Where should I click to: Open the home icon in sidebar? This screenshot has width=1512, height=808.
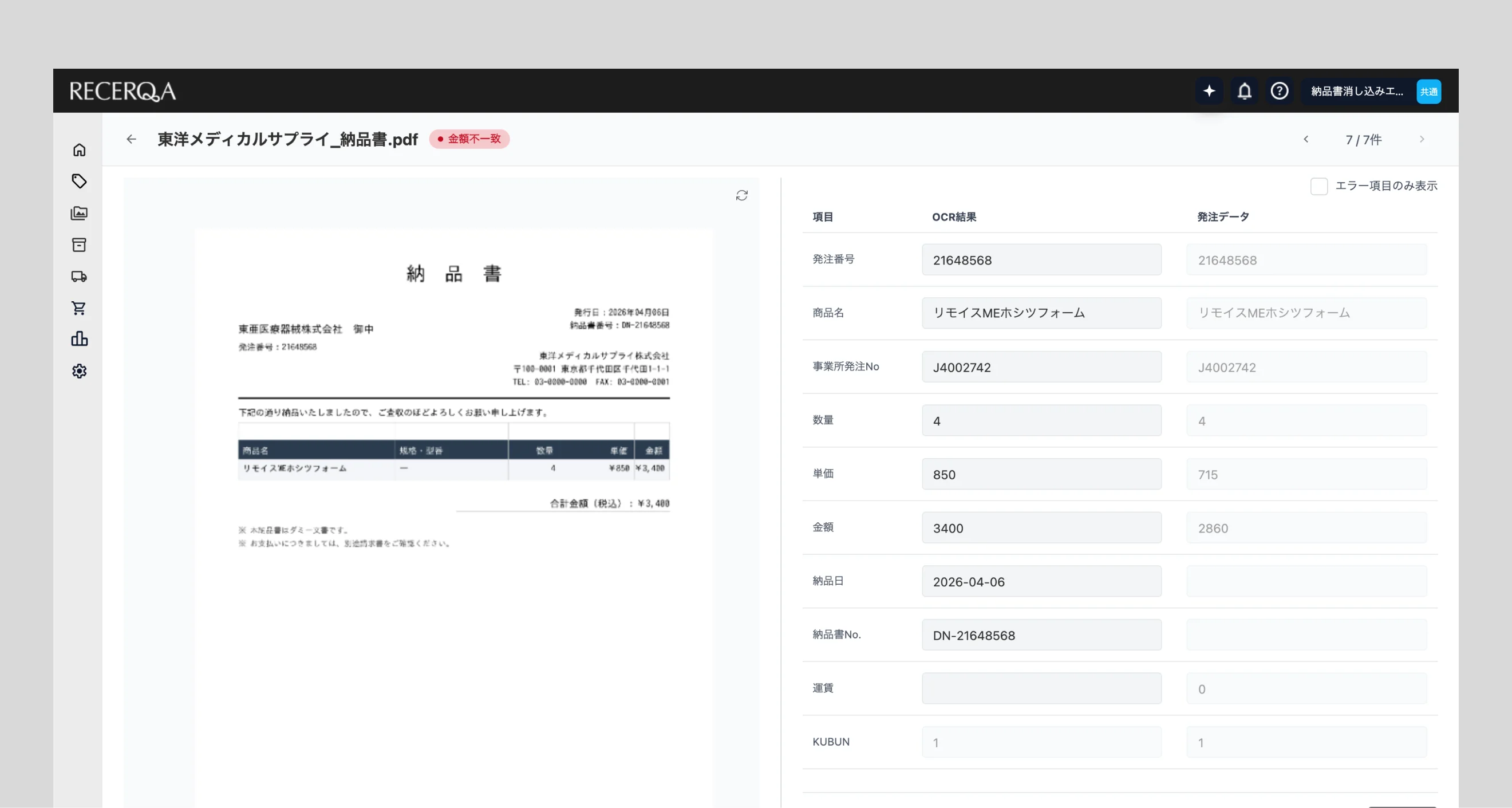(x=79, y=149)
